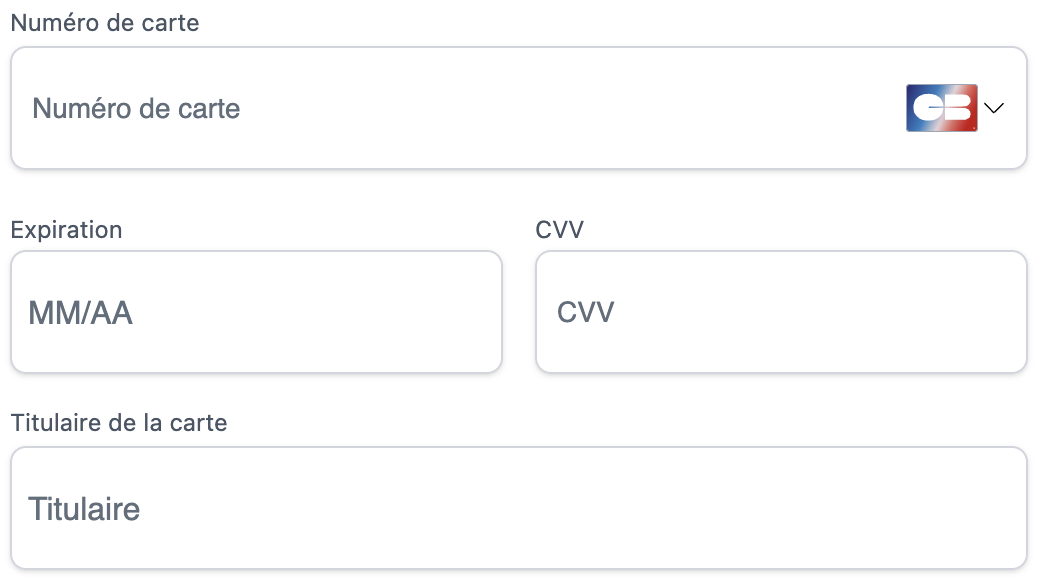1050x588 pixels.
Task: Select the CVV input box
Action: click(781, 313)
